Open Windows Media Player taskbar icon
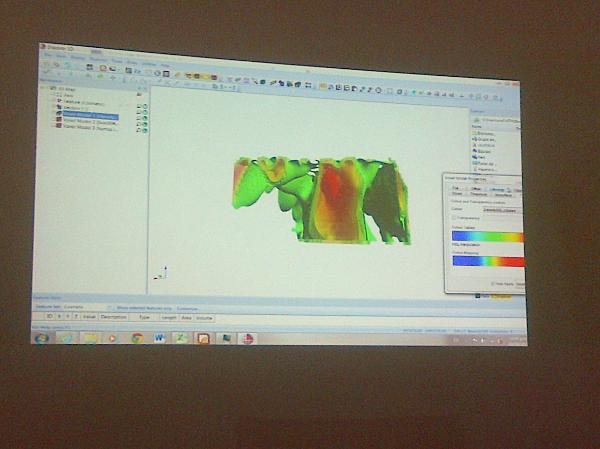 pos(112,338)
